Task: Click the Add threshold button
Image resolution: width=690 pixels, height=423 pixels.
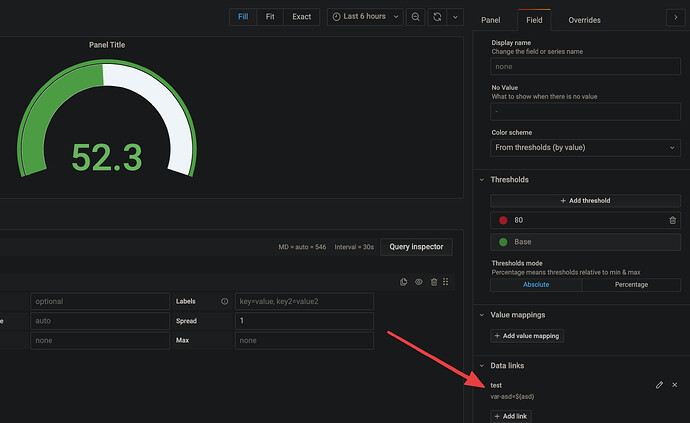Action: click(x=585, y=201)
